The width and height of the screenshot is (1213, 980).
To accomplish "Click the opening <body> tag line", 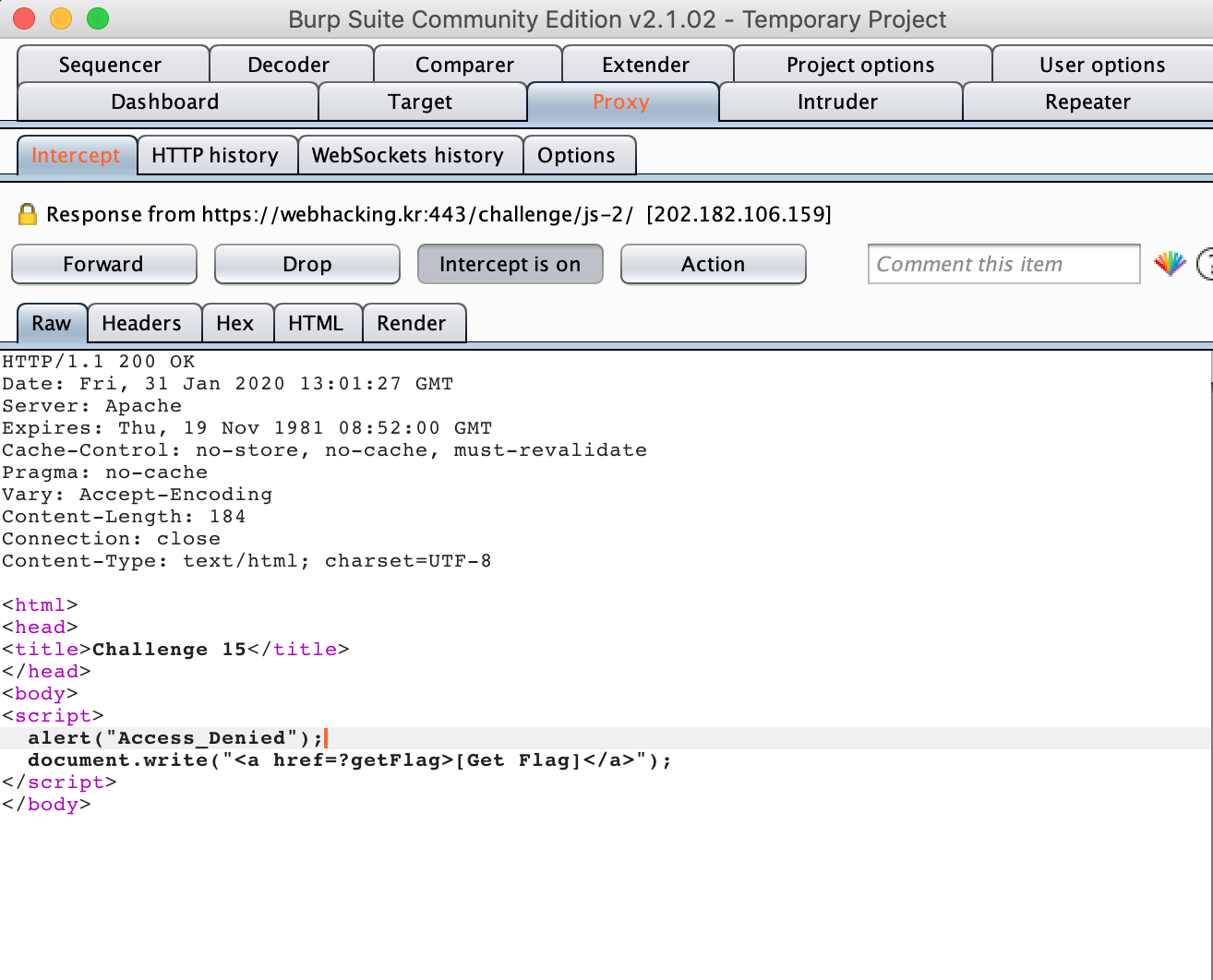I will tap(40, 694).
